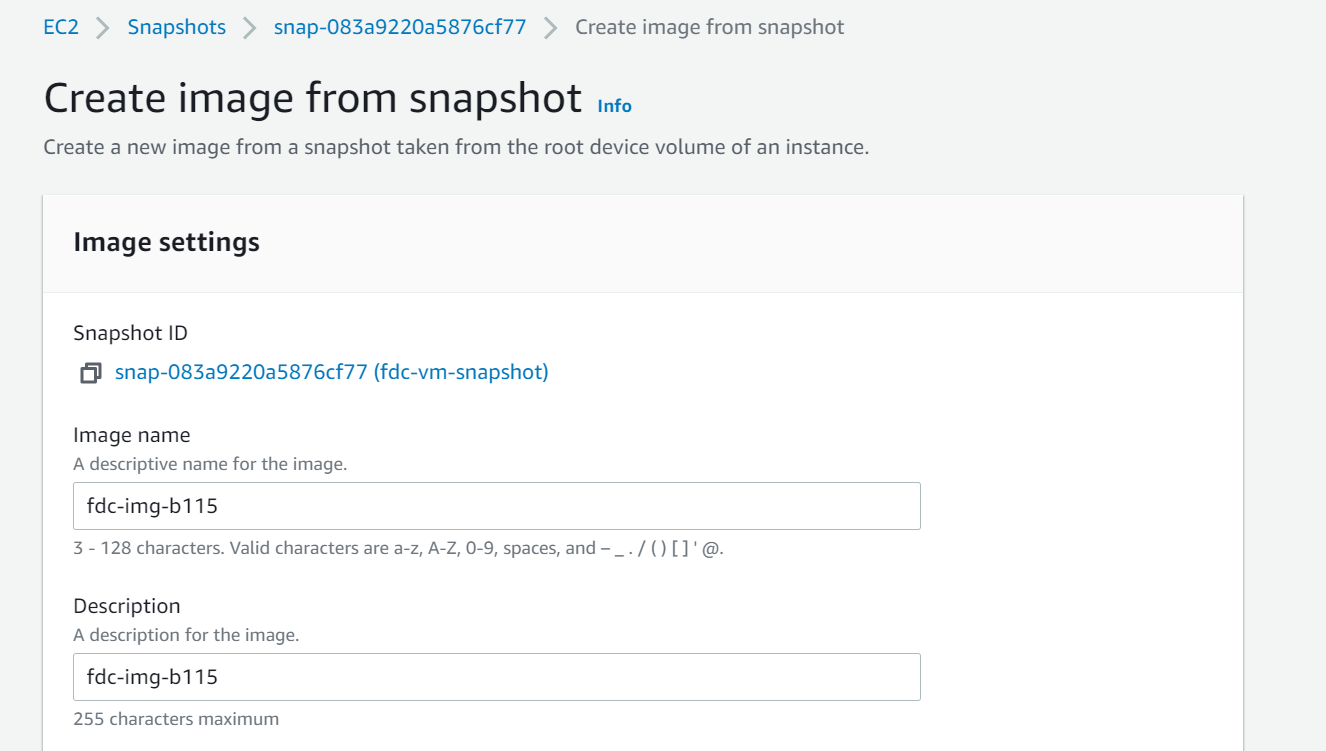Open the Info link beside the page title
1326x751 pixels.
pyautogui.click(x=614, y=106)
